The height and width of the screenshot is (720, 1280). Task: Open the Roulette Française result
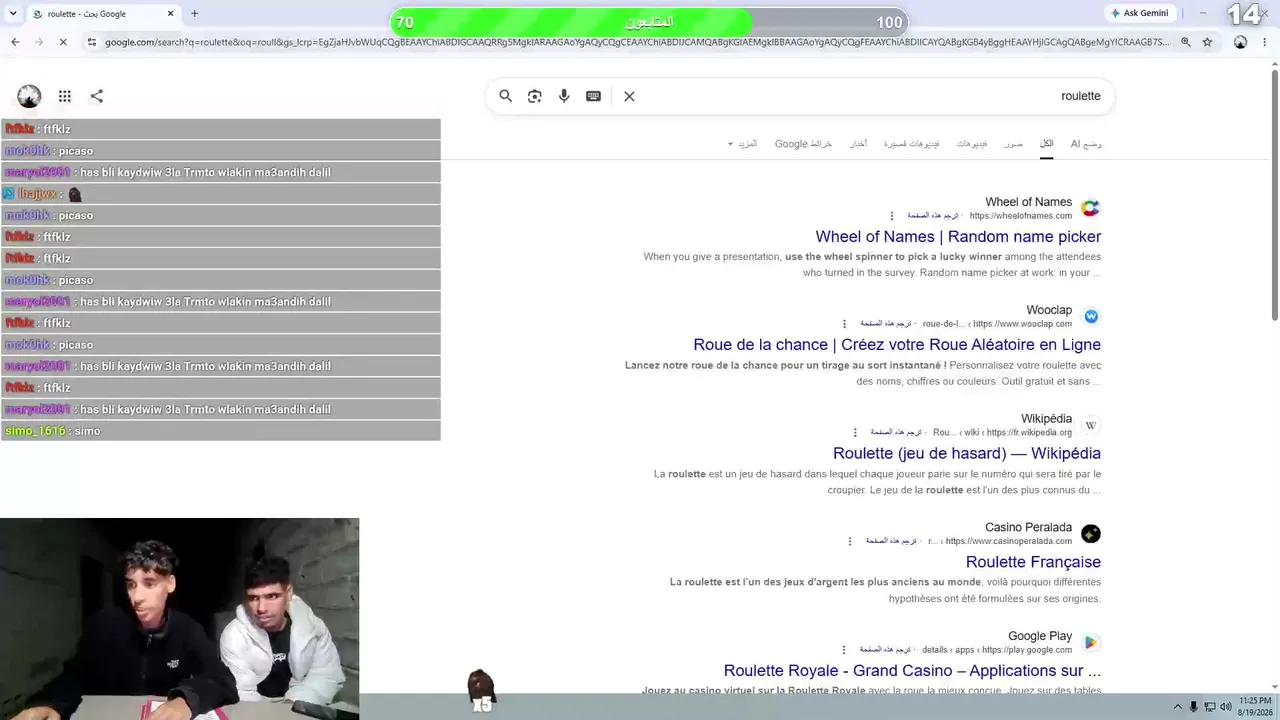(x=1033, y=562)
